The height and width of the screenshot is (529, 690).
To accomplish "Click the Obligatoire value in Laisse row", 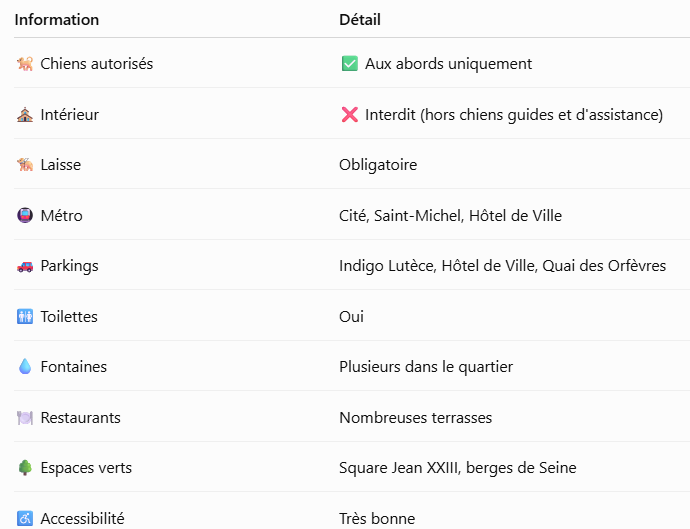I will click(x=378, y=165).
